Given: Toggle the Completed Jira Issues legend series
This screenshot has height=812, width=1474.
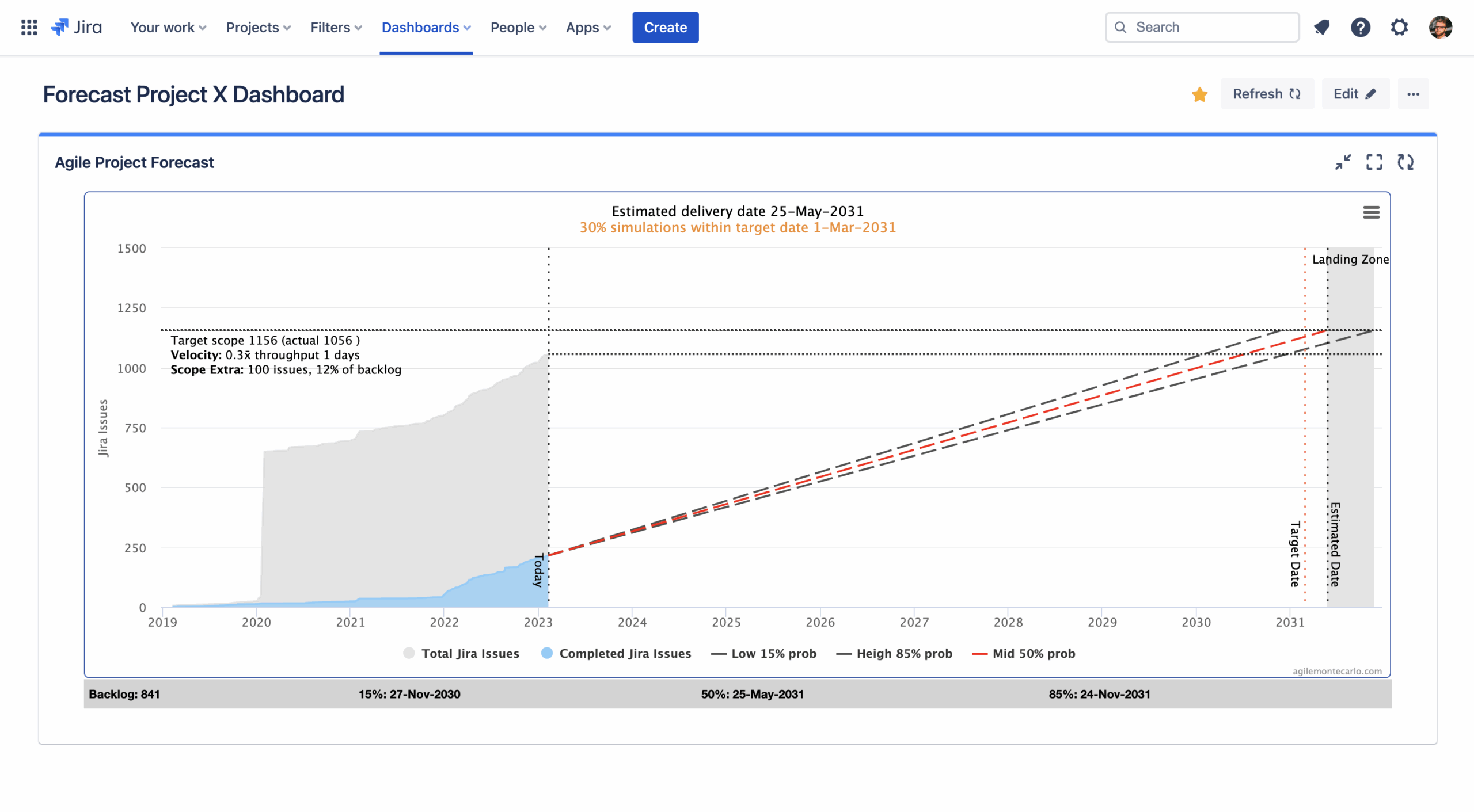Looking at the screenshot, I should (x=625, y=653).
